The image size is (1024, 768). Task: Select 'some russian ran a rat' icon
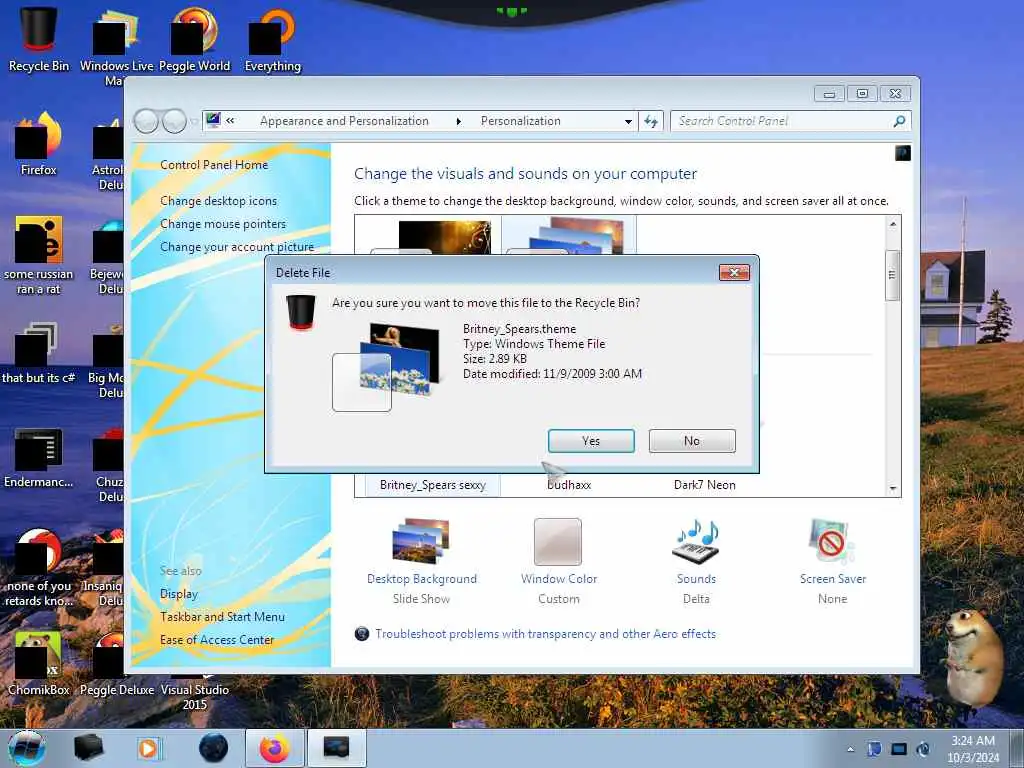tap(39, 255)
